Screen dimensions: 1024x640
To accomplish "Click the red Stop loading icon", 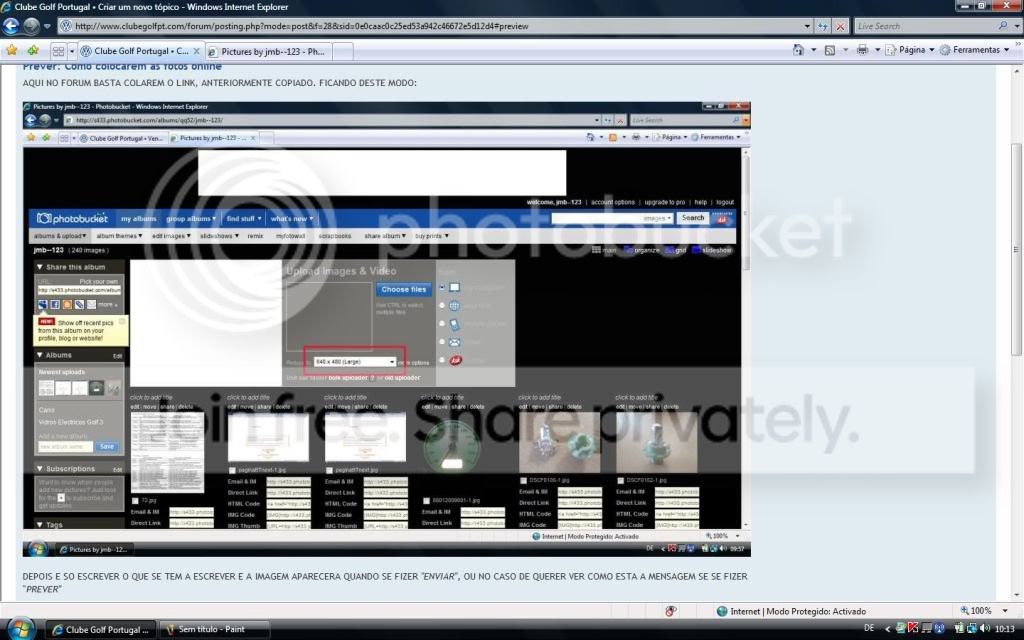I will tap(840, 26).
